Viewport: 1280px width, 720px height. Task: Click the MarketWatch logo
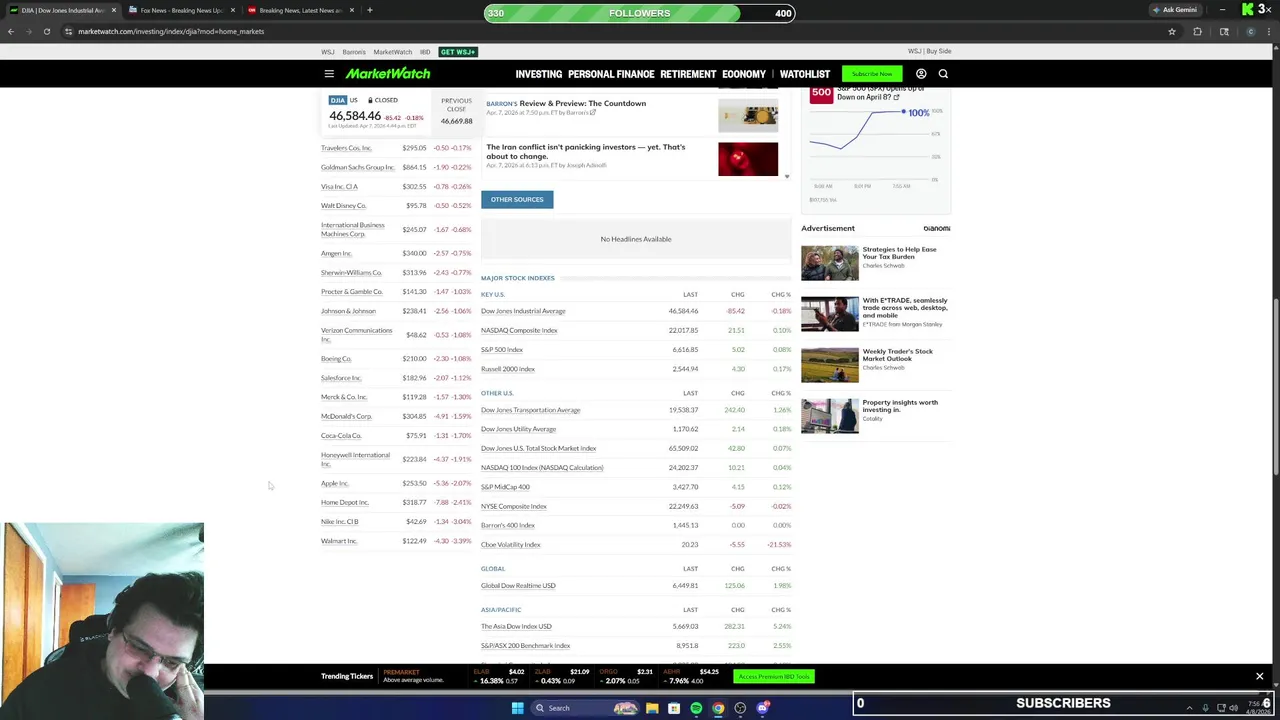pyautogui.click(x=388, y=74)
